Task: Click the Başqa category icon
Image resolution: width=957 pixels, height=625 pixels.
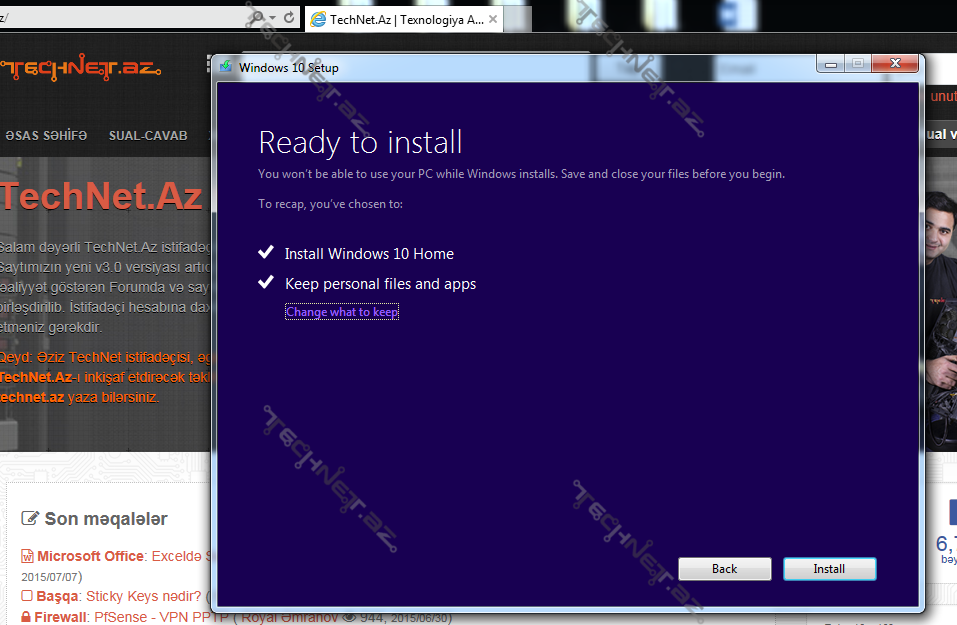Action: (x=27, y=596)
